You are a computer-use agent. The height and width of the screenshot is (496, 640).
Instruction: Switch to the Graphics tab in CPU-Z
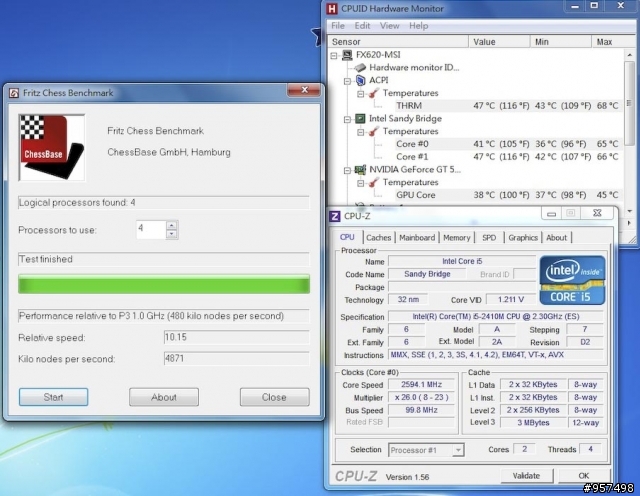coord(523,238)
